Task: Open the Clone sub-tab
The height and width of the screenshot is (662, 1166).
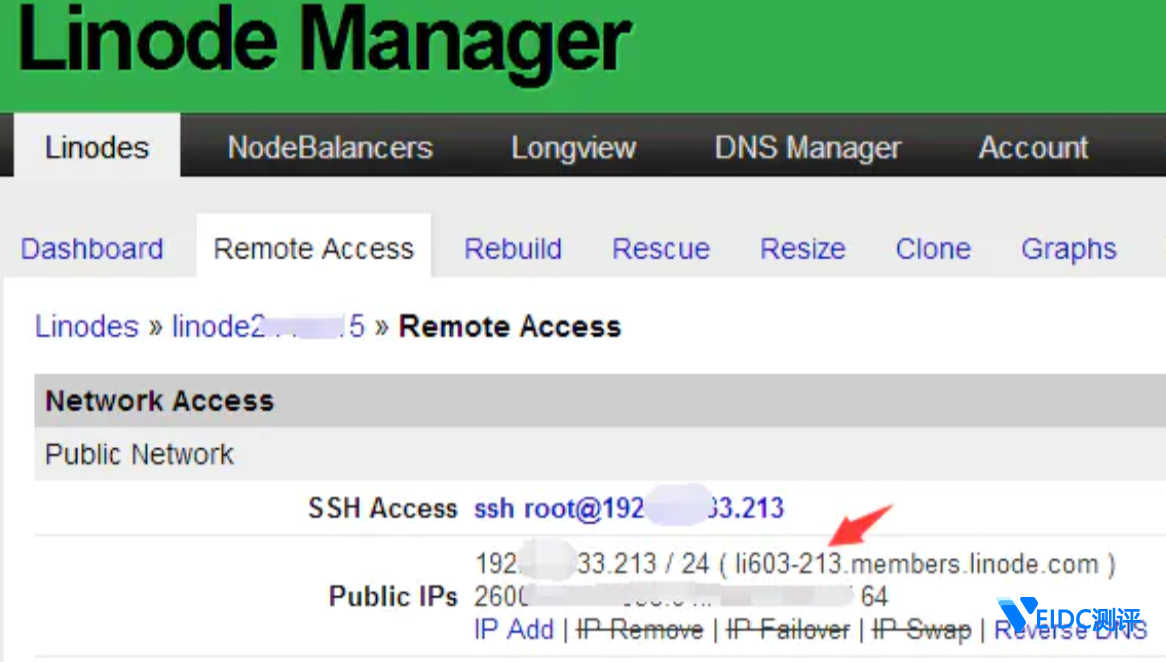Action: coord(933,249)
